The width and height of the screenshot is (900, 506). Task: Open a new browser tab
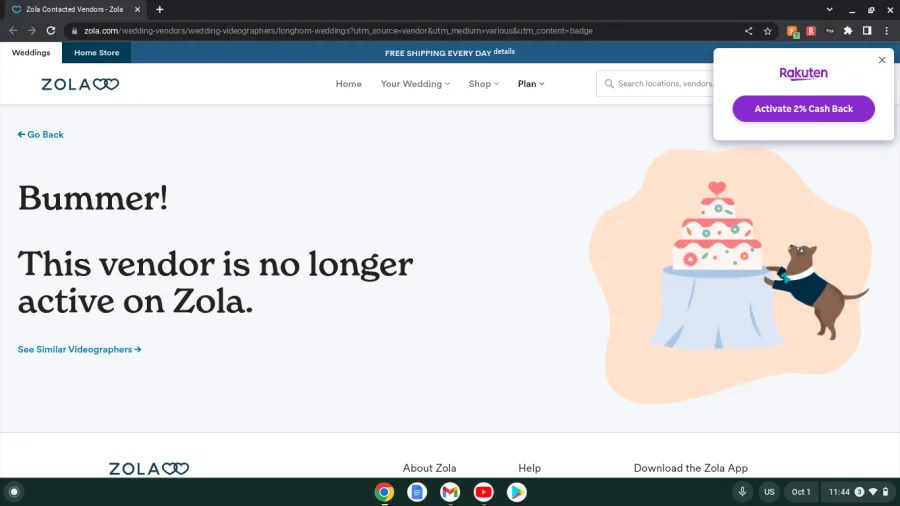point(160,10)
